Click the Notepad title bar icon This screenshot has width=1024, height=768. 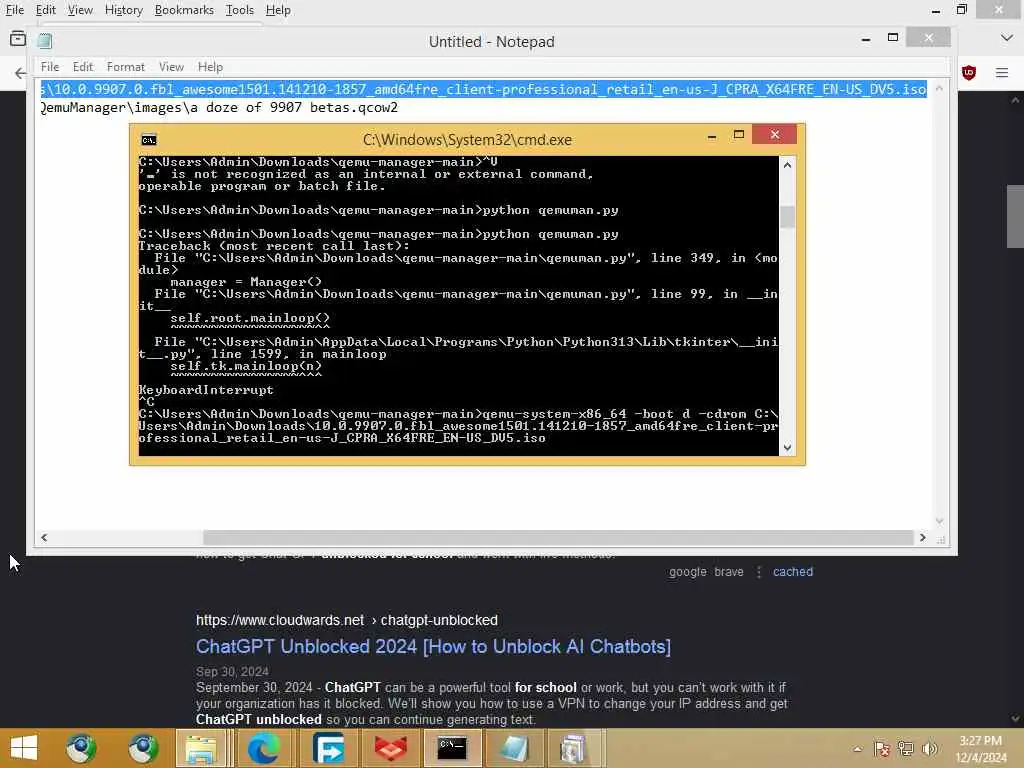44,41
